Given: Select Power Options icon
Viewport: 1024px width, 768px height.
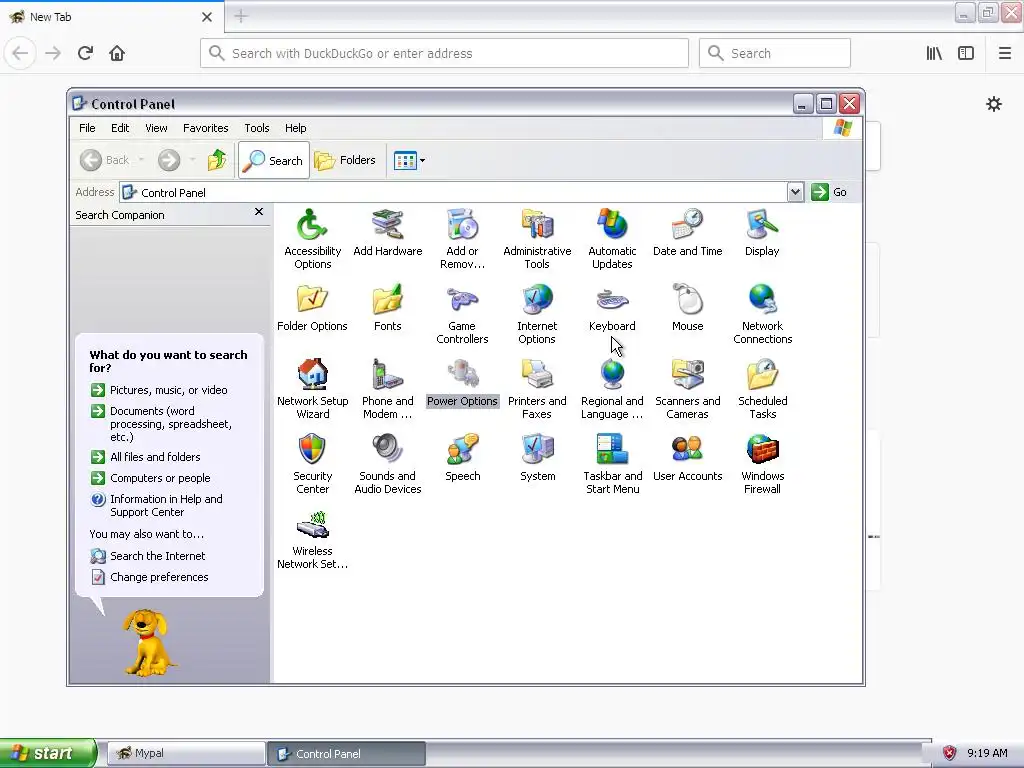Looking at the screenshot, I should click(x=462, y=383).
